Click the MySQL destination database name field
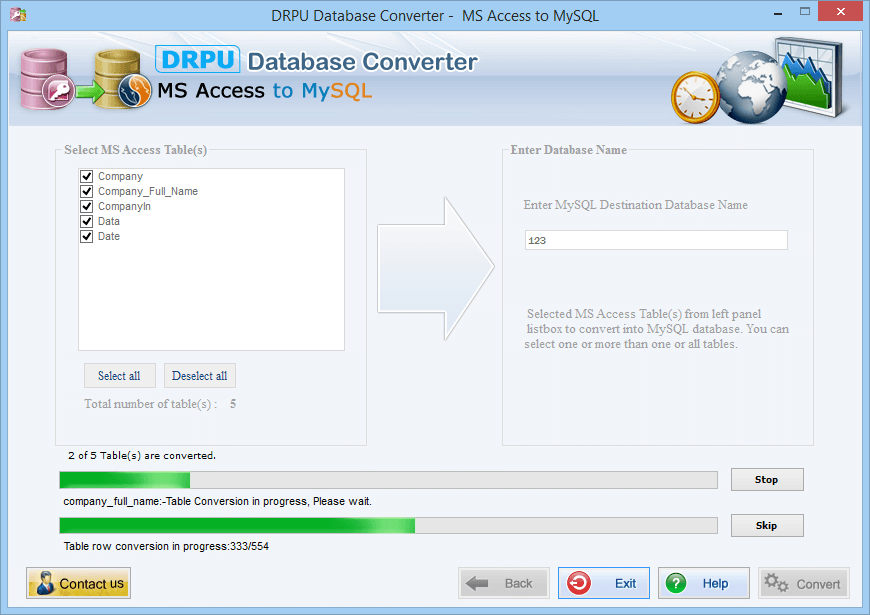Viewport: 870px width, 615px height. coord(656,240)
